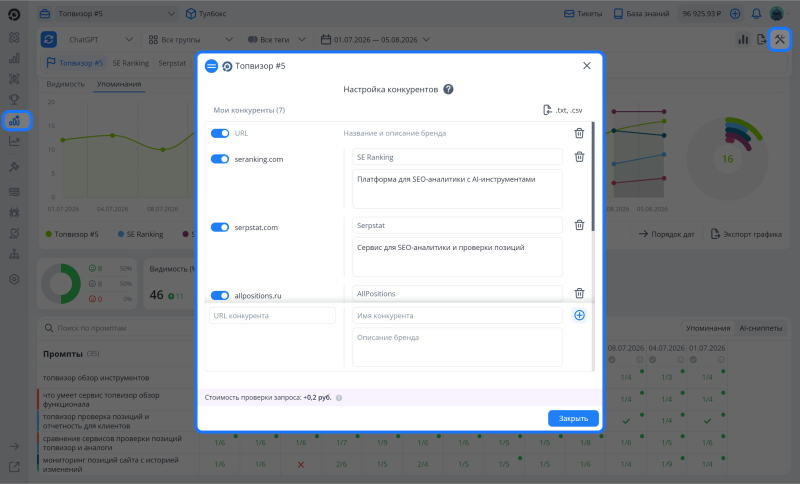Click the Topvisor logo in sidebar
This screenshot has height=484, width=800.
coord(14,14)
